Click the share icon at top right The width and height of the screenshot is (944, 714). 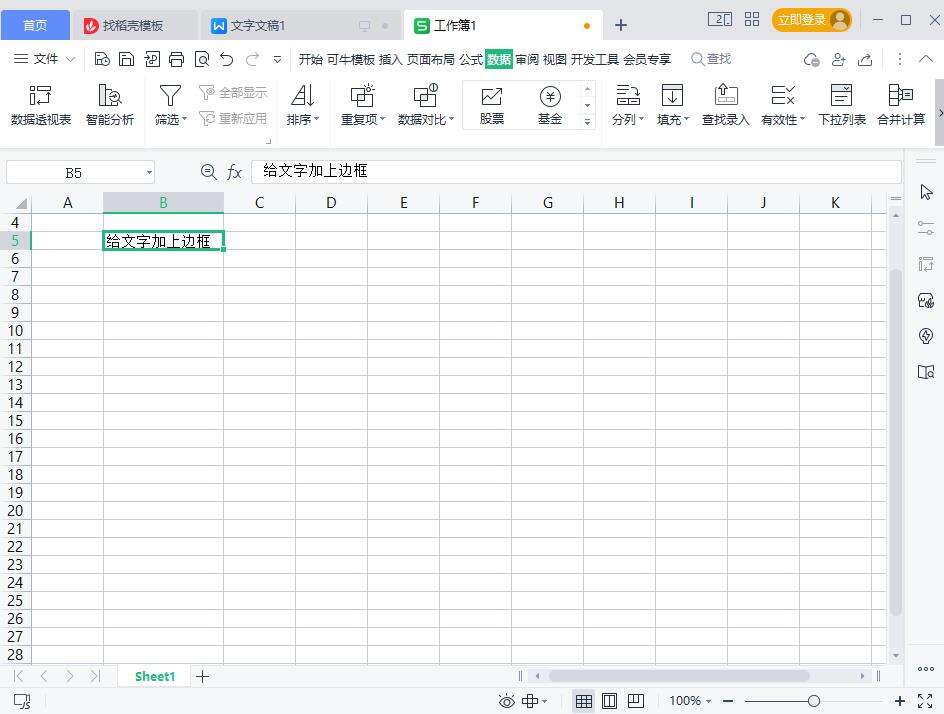865,59
